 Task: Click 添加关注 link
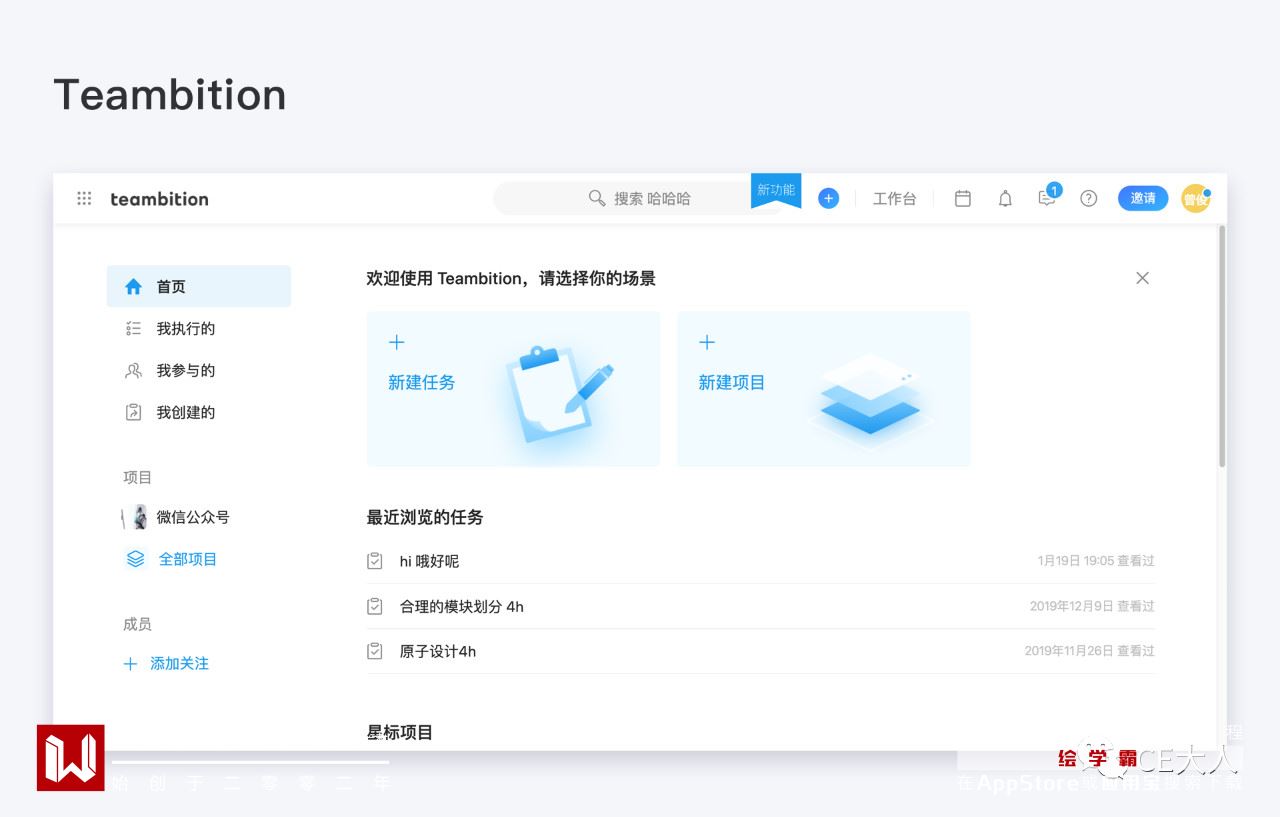tap(179, 663)
